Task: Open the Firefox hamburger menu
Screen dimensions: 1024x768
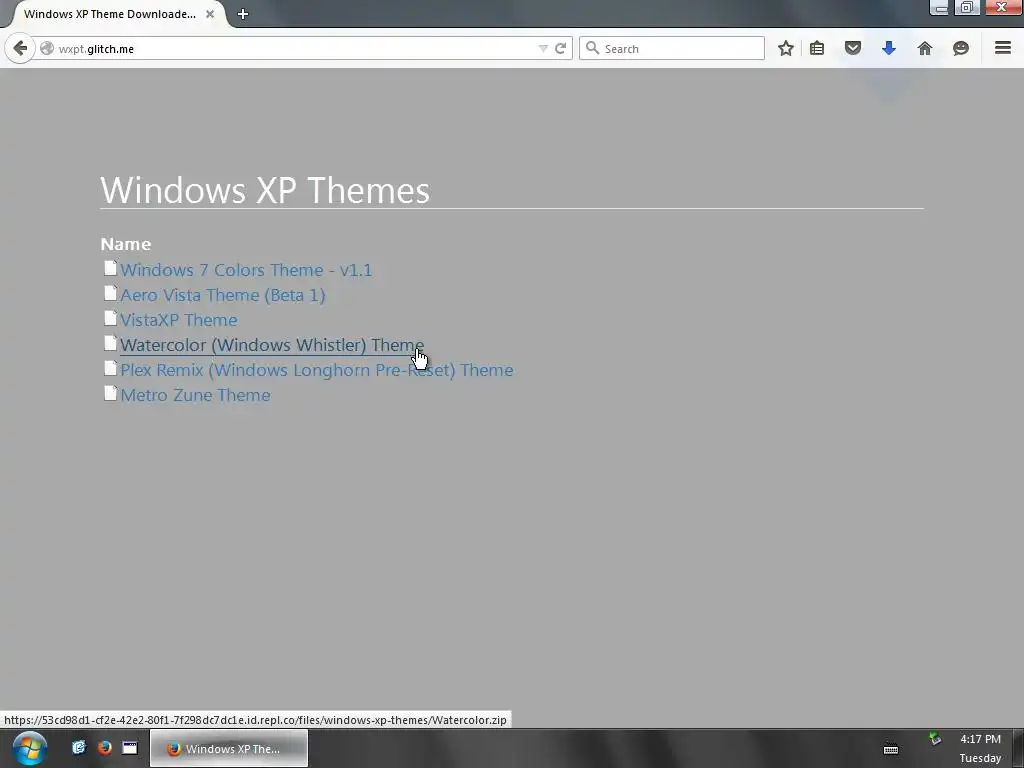Action: pos(1003,48)
